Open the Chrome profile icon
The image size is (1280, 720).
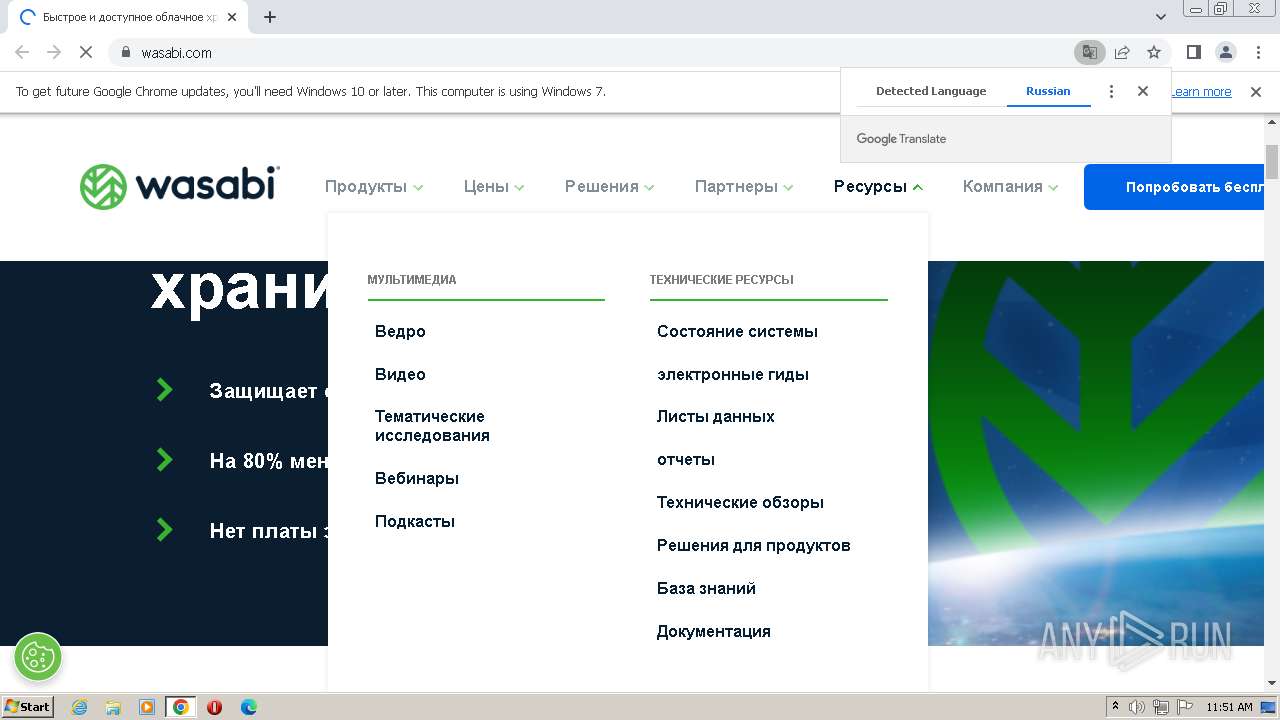[1226, 52]
